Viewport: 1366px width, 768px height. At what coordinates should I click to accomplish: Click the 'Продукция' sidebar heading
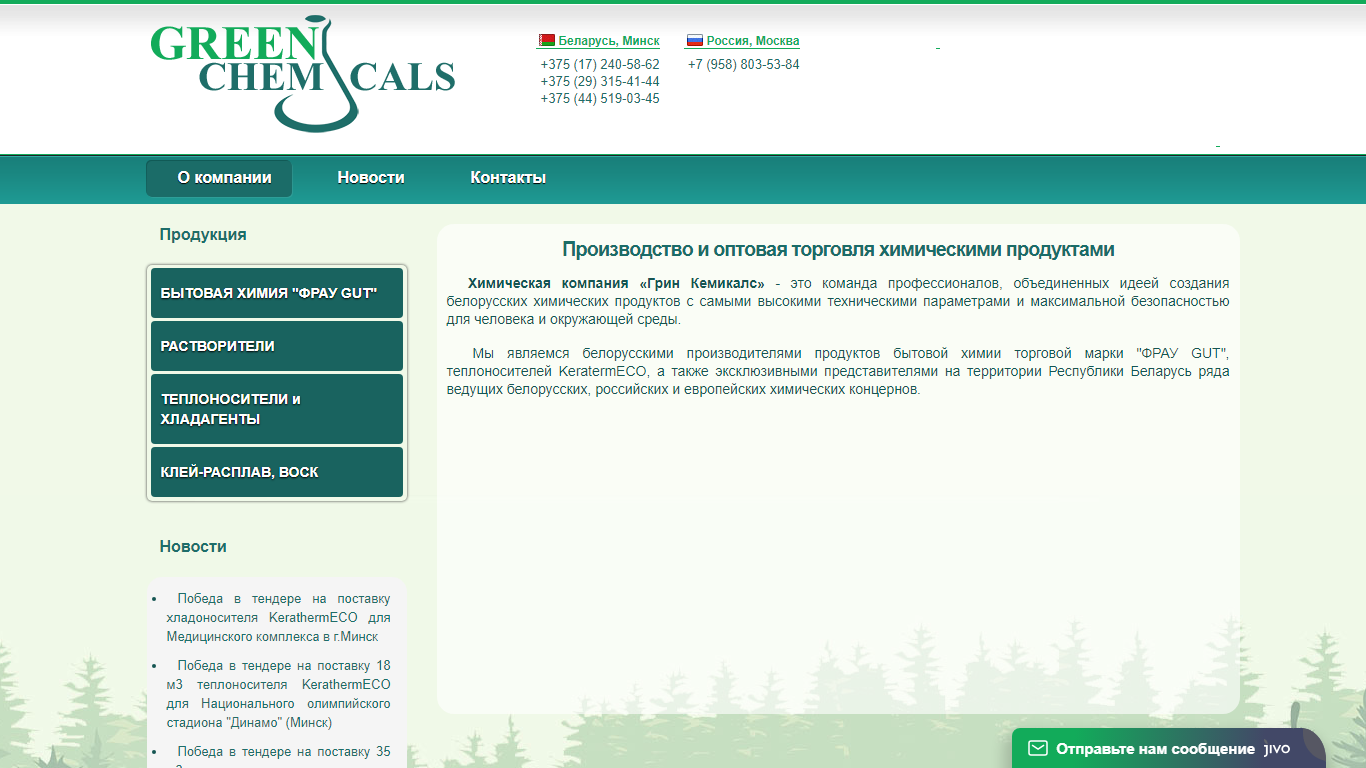pos(203,235)
